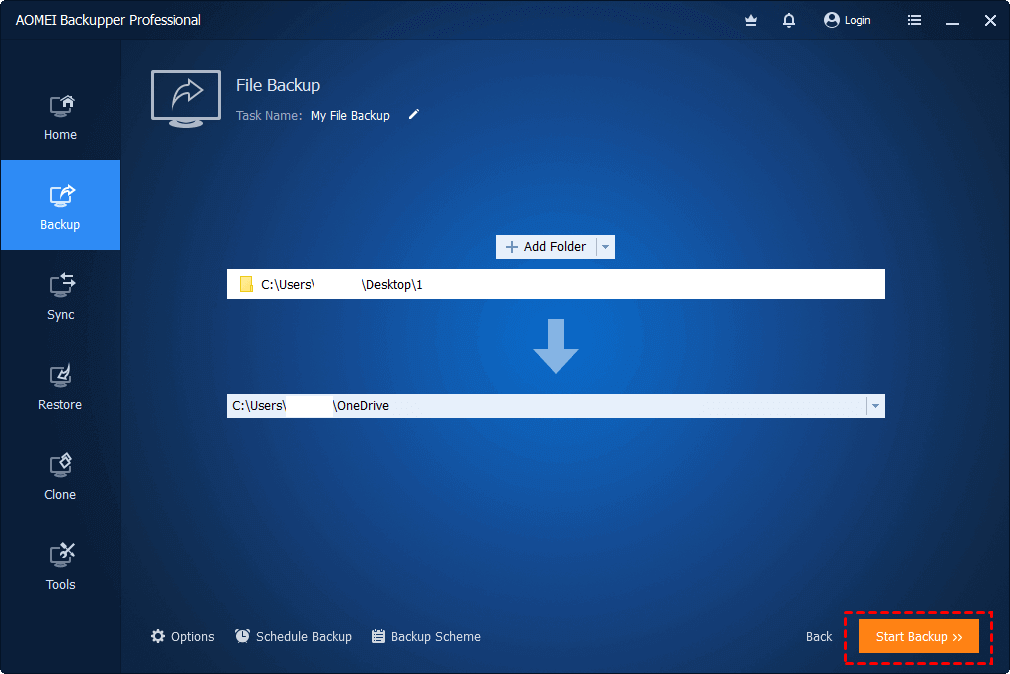Expand the Add Folder dropdown arrow
The width and height of the screenshot is (1010, 674).
click(x=605, y=247)
